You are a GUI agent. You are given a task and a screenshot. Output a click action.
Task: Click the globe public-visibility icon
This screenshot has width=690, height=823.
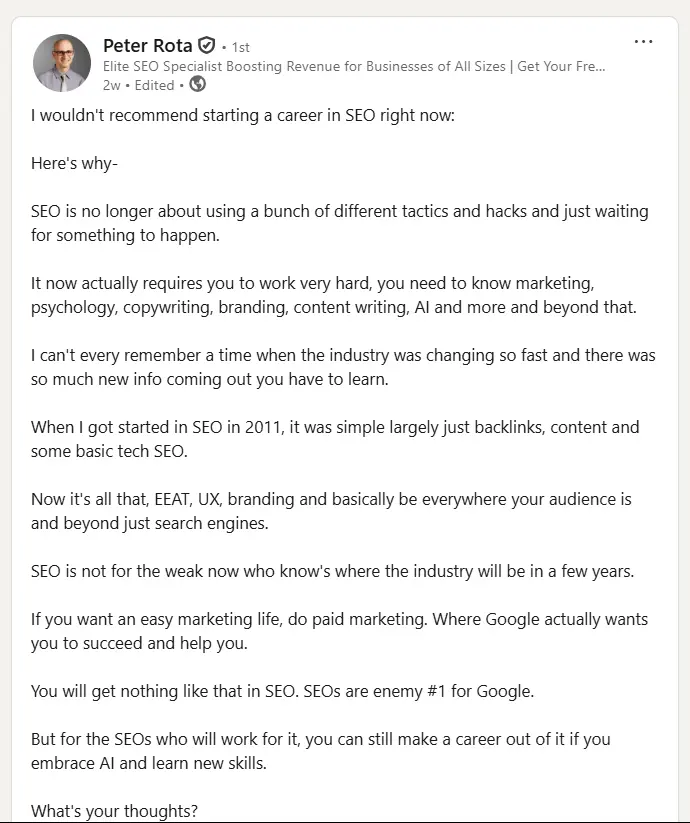197,84
